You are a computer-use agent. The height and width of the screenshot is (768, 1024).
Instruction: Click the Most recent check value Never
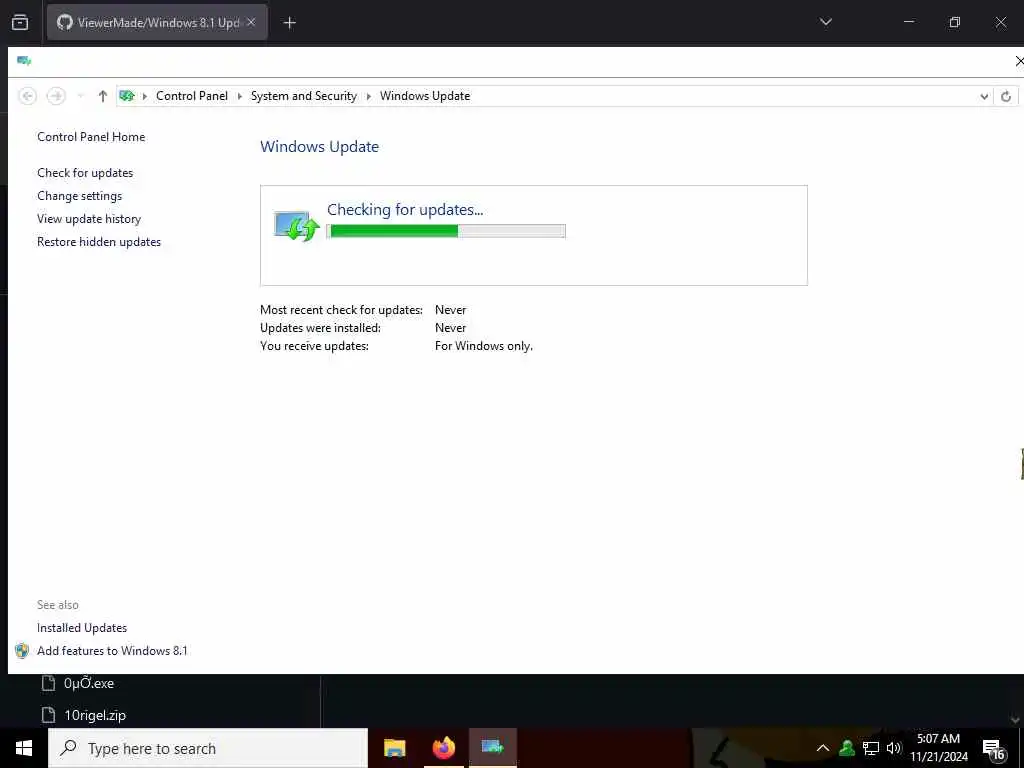click(451, 310)
